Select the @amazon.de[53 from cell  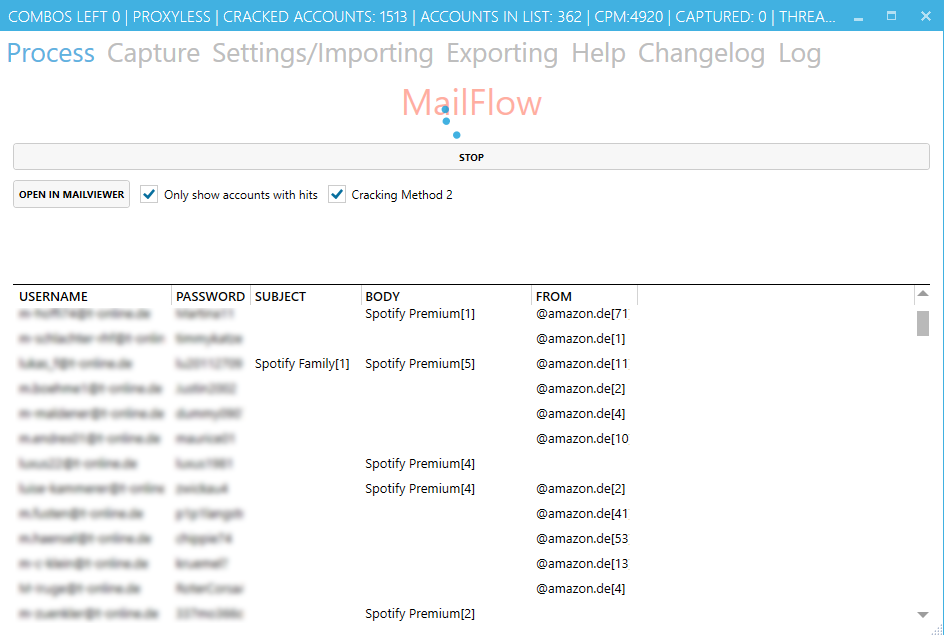coord(582,539)
